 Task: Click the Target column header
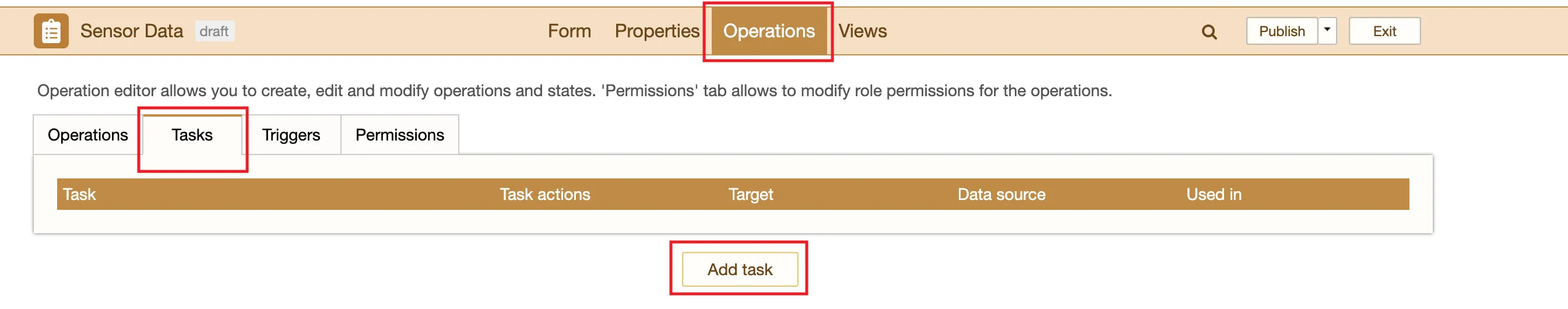(x=751, y=195)
